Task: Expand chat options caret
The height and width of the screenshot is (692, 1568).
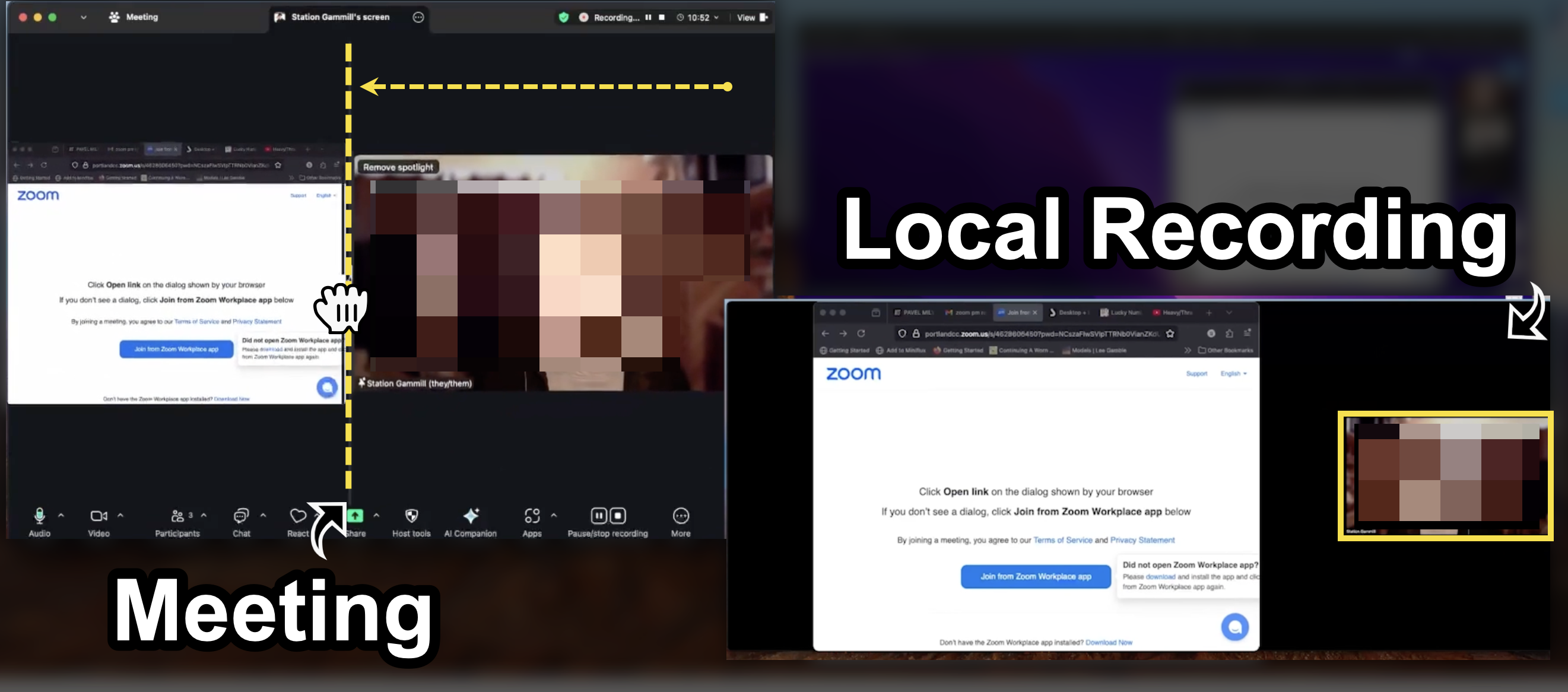Action: coord(263,516)
